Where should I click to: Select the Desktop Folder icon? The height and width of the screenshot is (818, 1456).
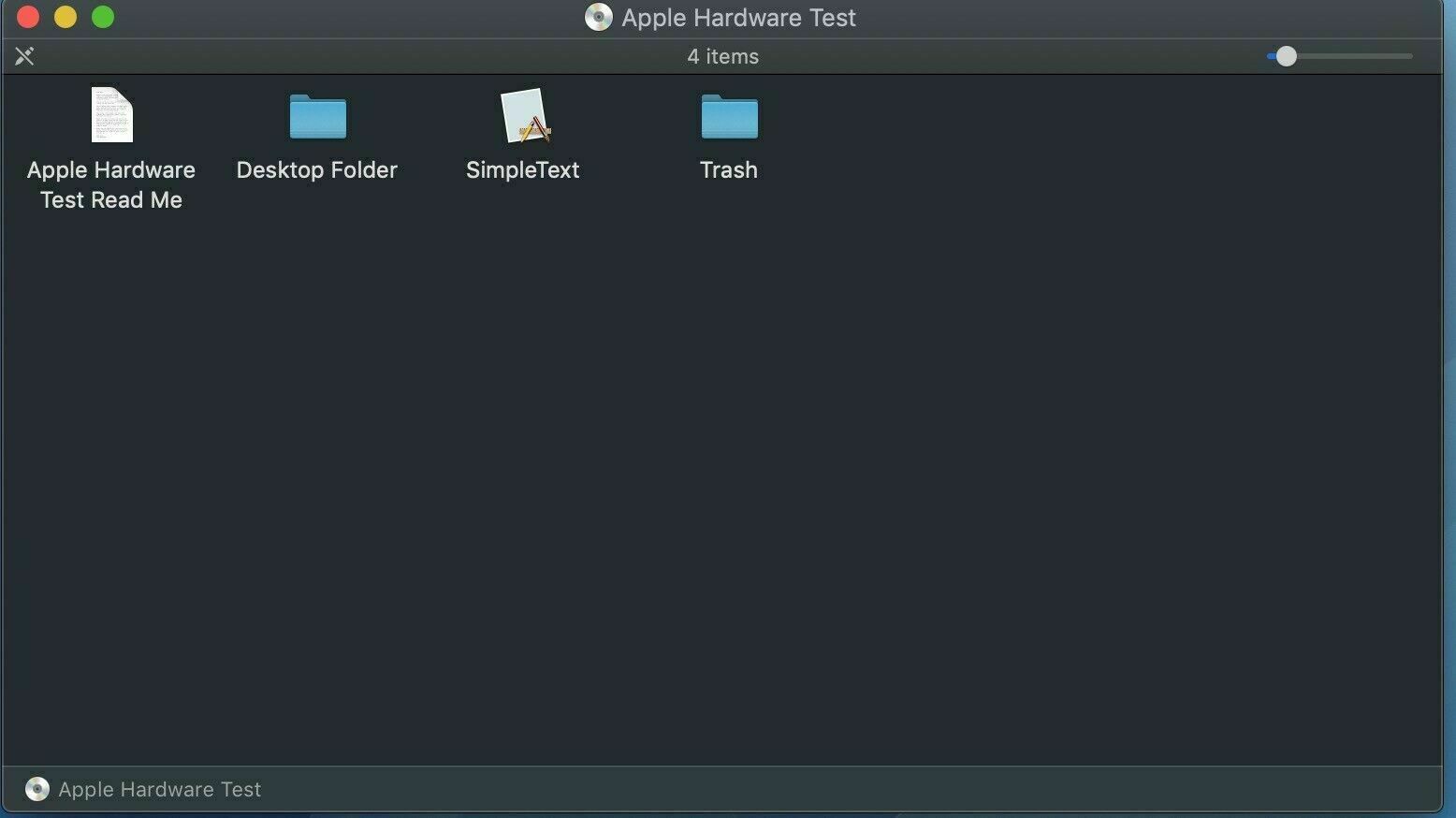(x=318, y=116)
